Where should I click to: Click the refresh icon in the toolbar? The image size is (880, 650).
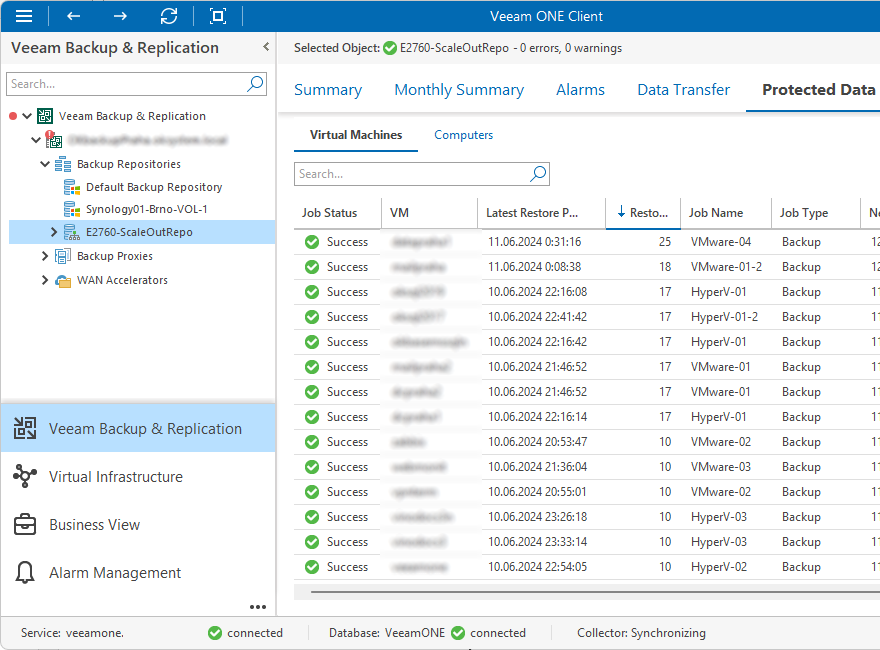pyautogui.click(x=169, y=16)
